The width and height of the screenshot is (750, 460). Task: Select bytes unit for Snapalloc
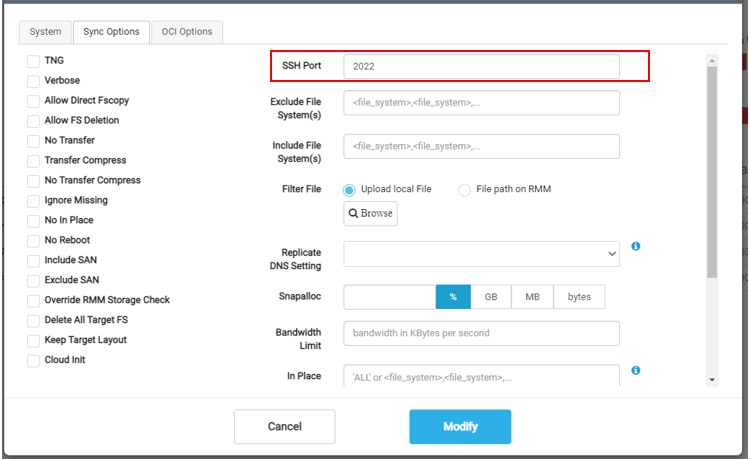[x=579, y=297]
